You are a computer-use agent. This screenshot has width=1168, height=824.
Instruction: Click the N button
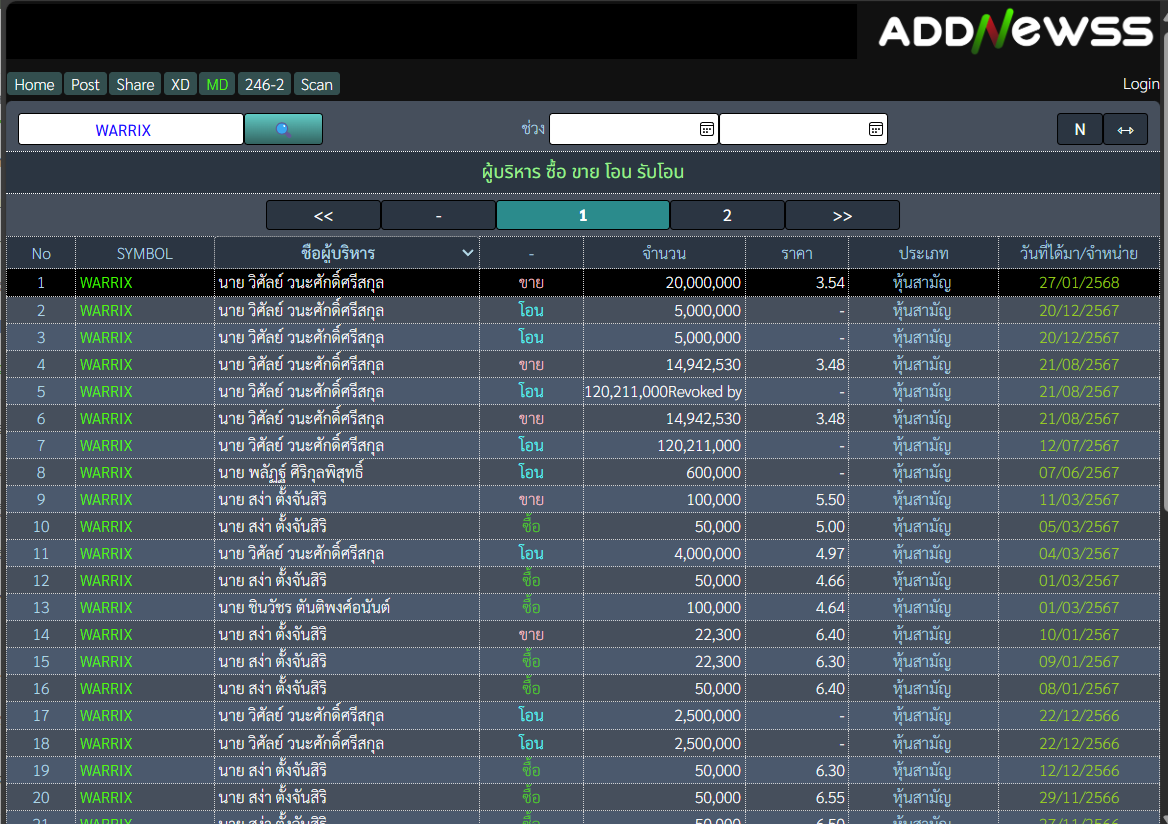pyautogui.click(x=1079, y=130)
